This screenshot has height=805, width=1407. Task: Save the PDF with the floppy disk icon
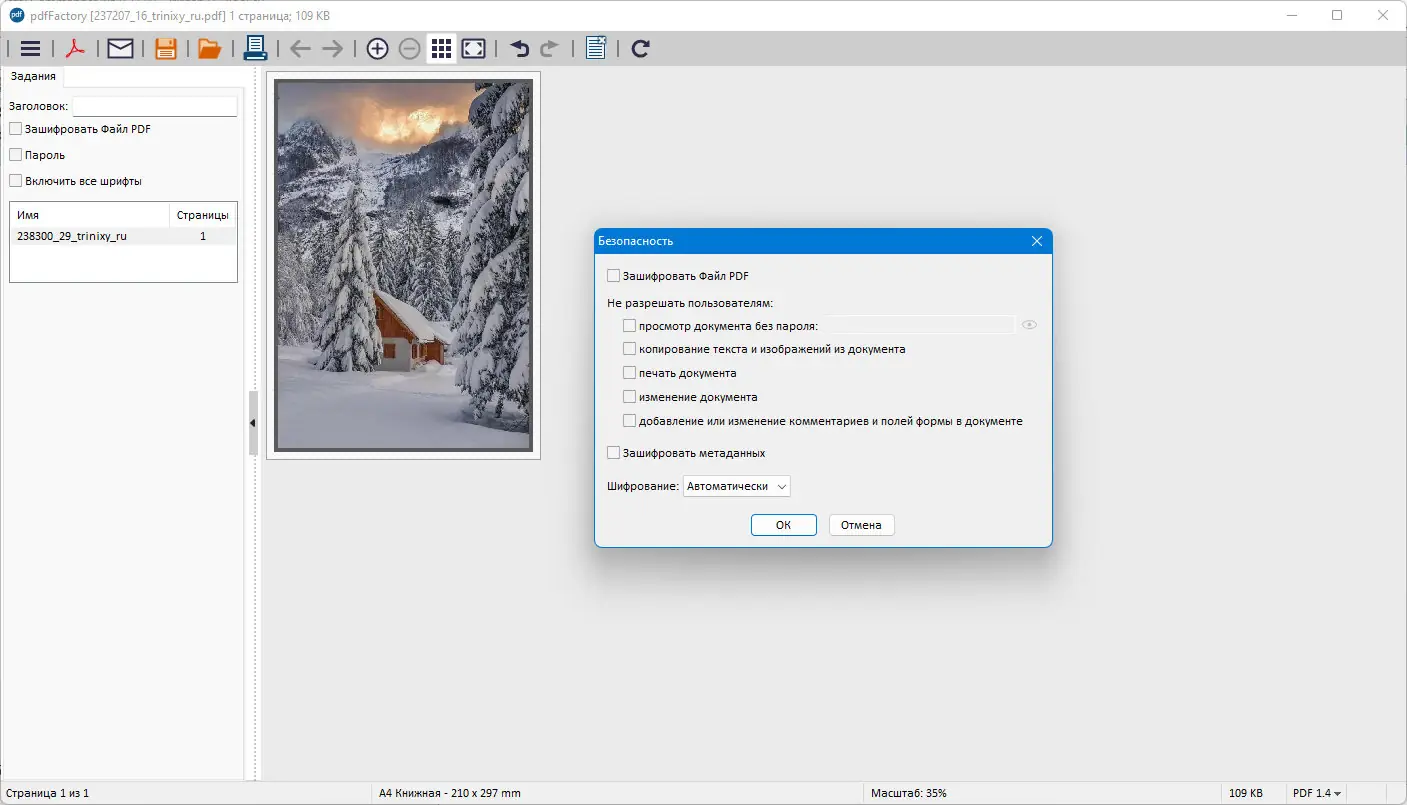pyautogui.click(x=165, y=48)
